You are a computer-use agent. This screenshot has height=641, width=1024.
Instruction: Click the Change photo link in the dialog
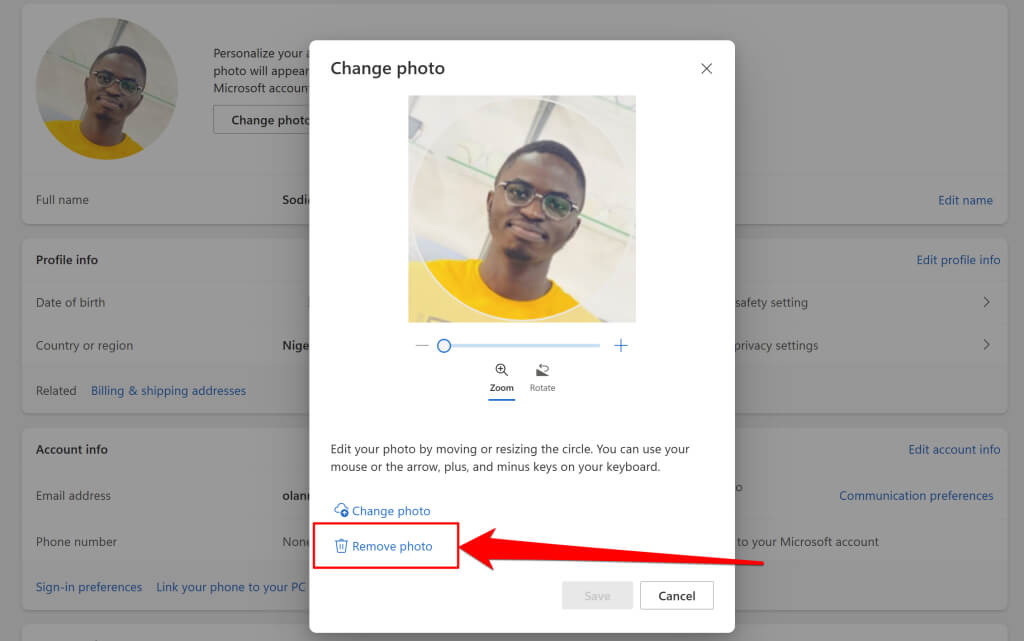pyautogui.click(x=391, y=510)
